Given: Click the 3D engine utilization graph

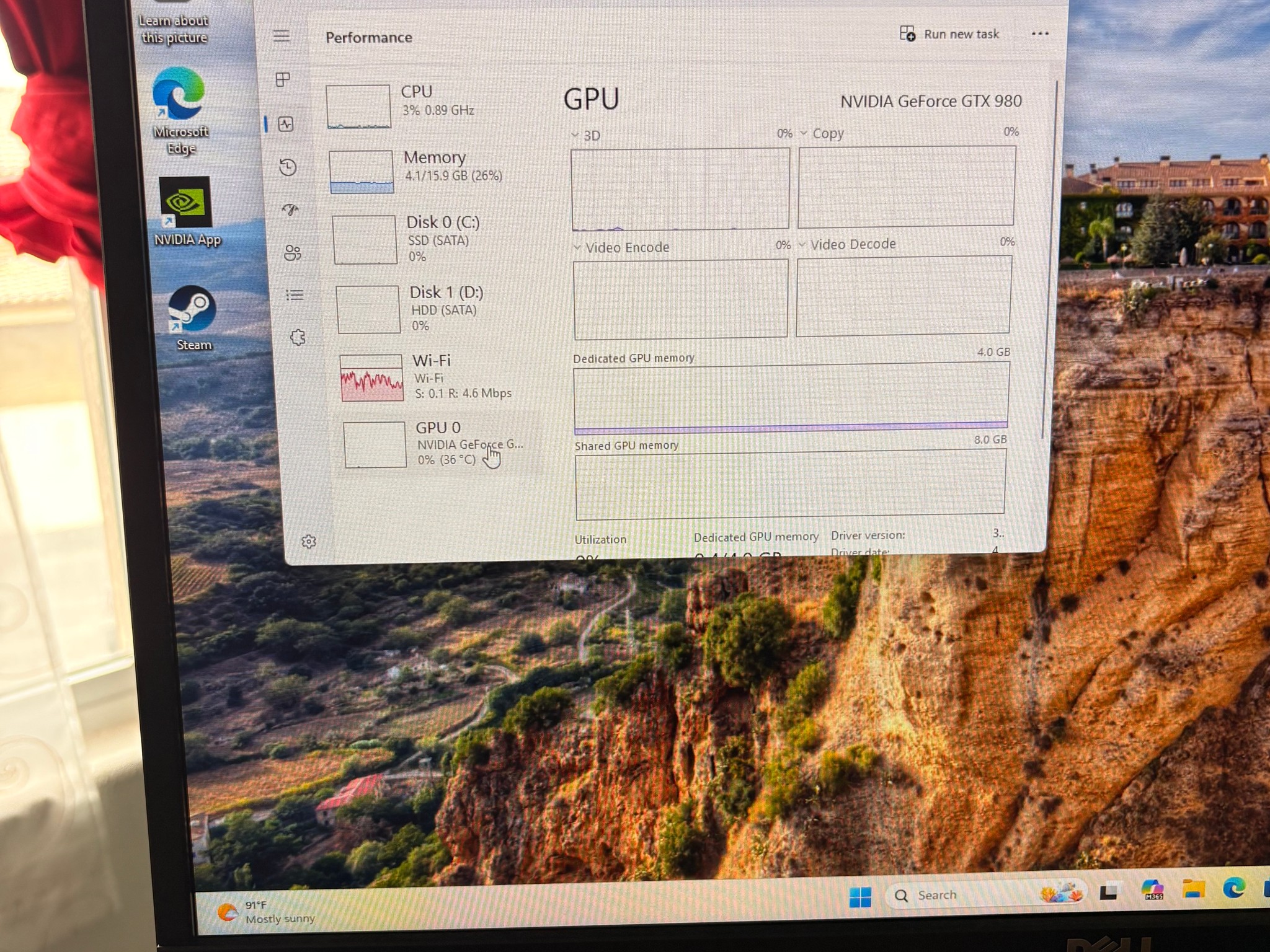Looking at the screenshot, I should click(680, 188).
